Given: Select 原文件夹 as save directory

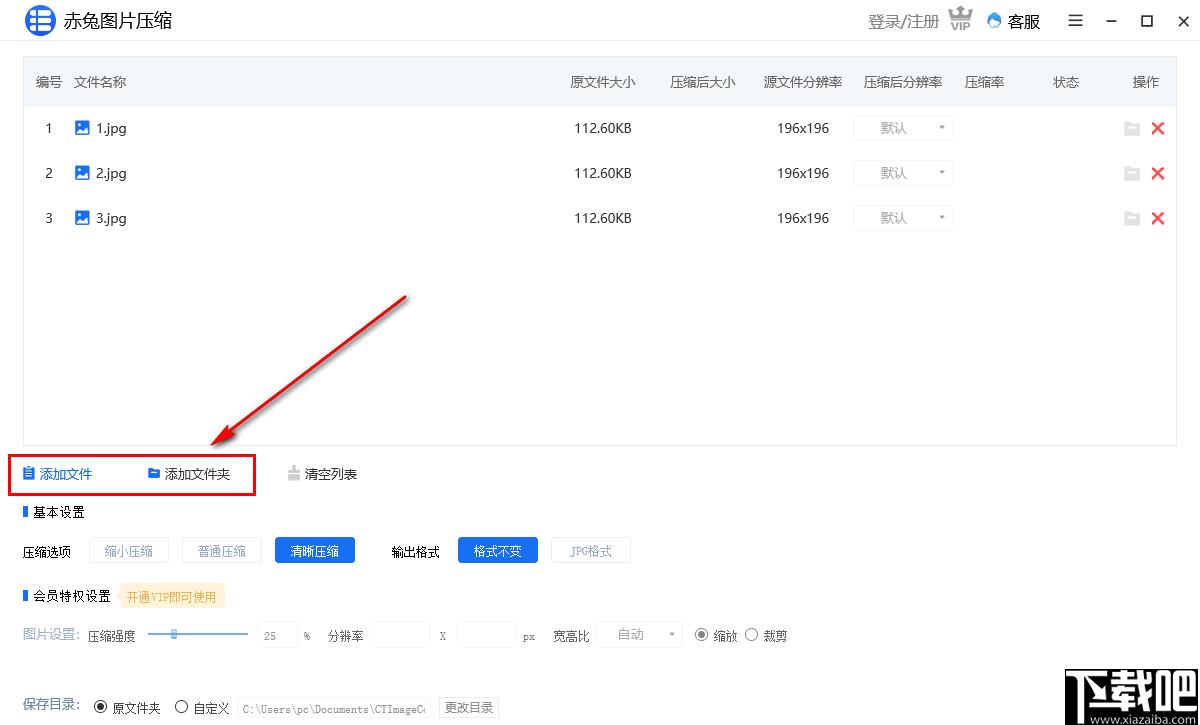Looking at the screenshot, I should point(100,707).
